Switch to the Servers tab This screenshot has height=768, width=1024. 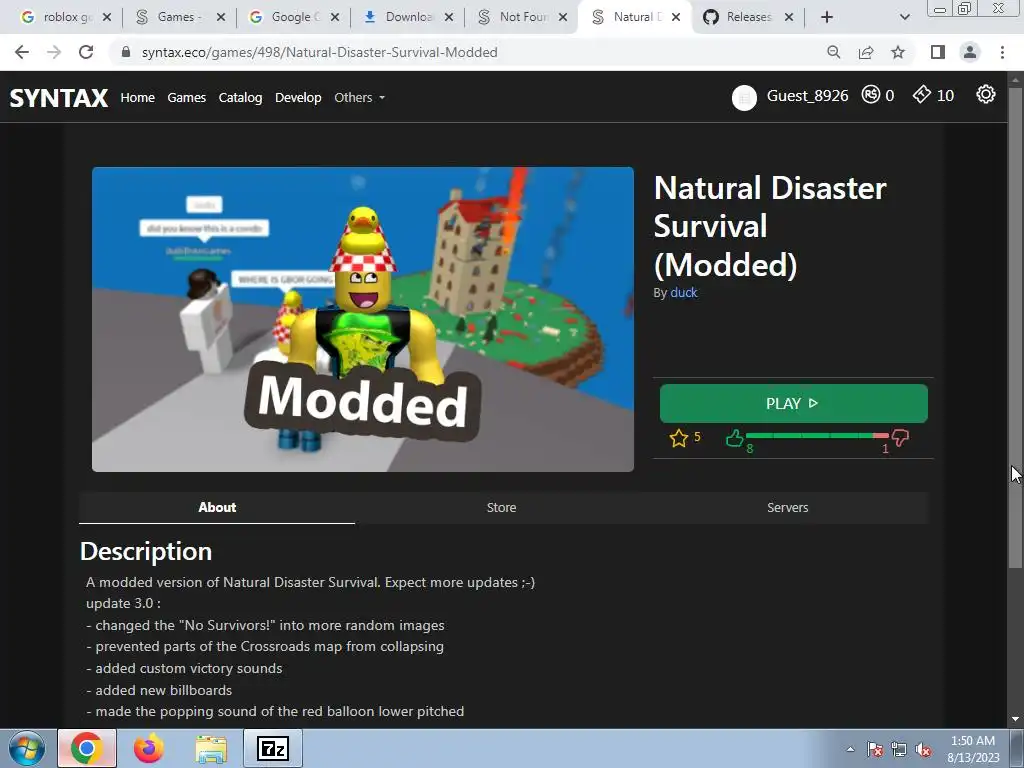pyautogui.click(x=788, y=507)
